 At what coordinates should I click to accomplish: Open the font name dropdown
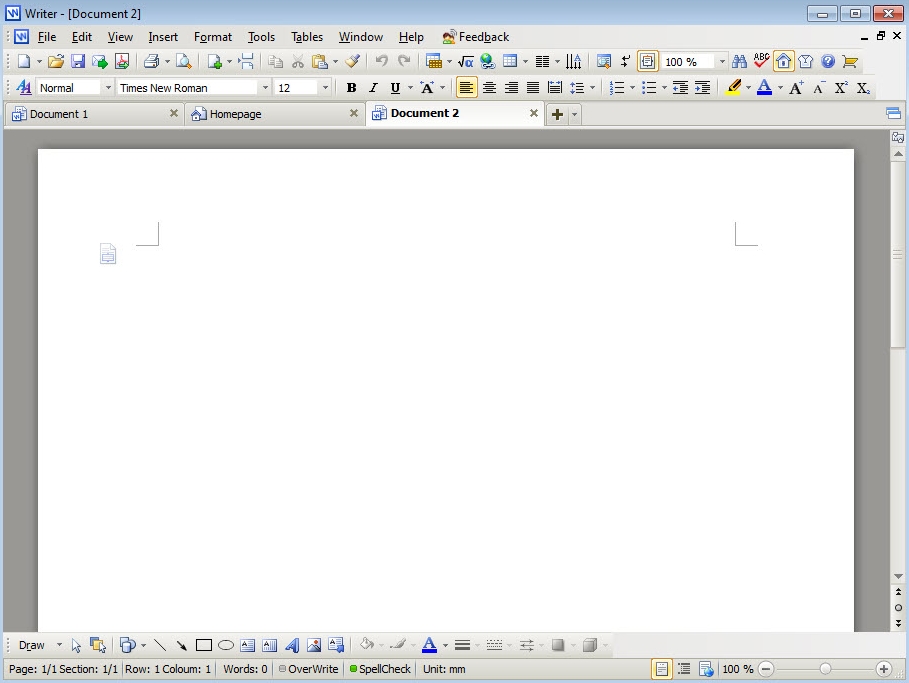pyautogui.click(x=265, y=88)
